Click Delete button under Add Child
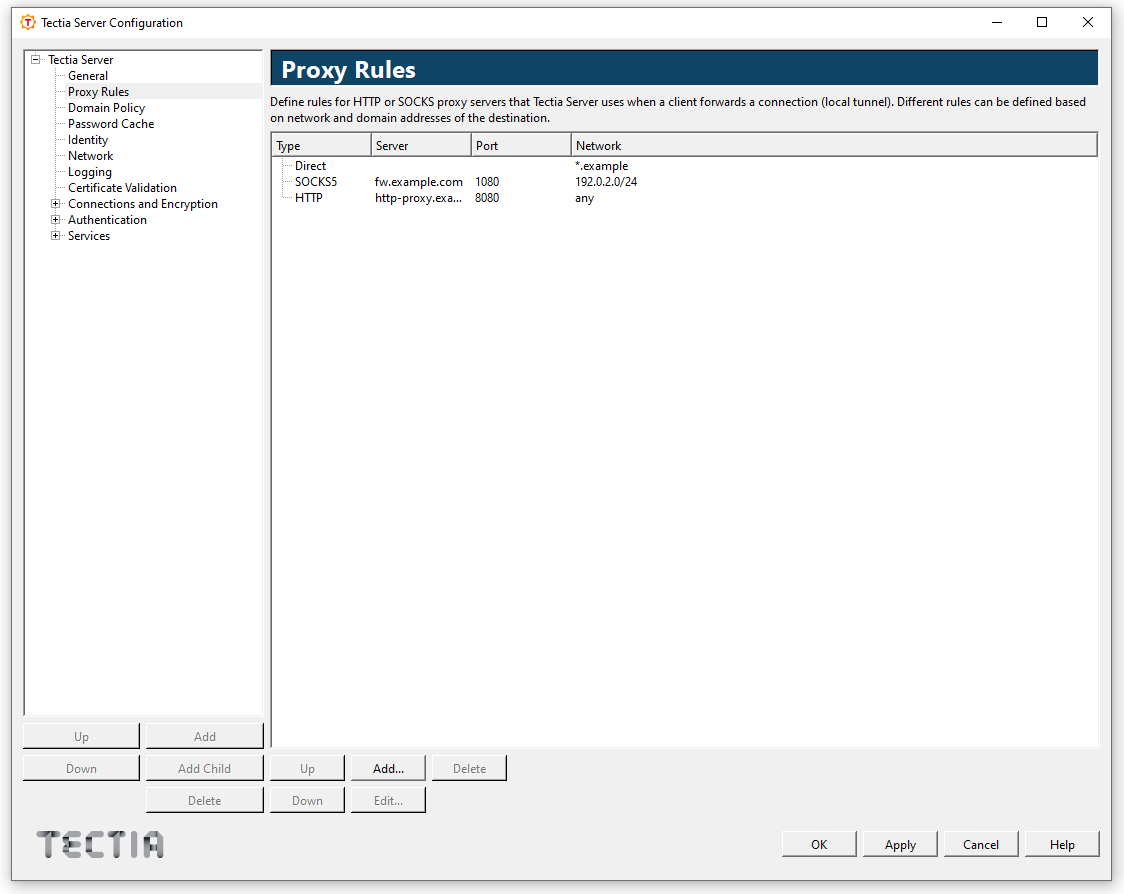Screen dimensions: 1124x894 point(204,801)
